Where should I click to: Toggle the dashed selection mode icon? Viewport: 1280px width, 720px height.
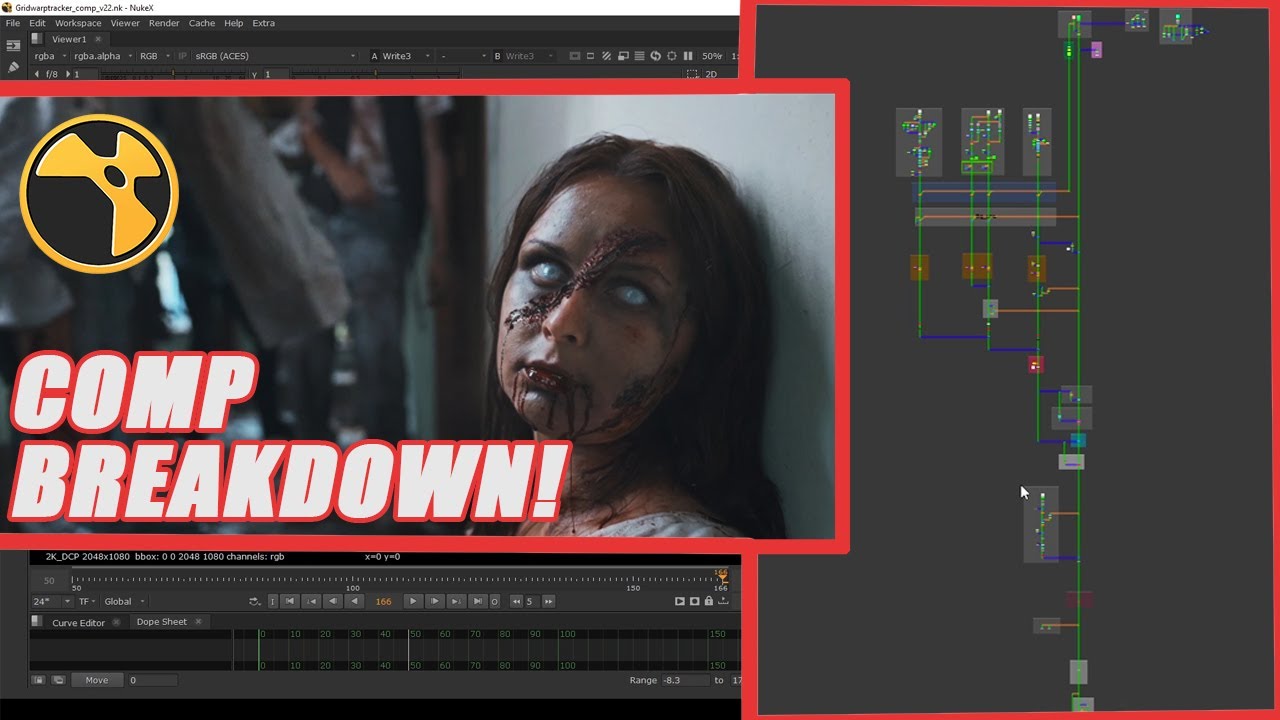click(x=692, y=74)
